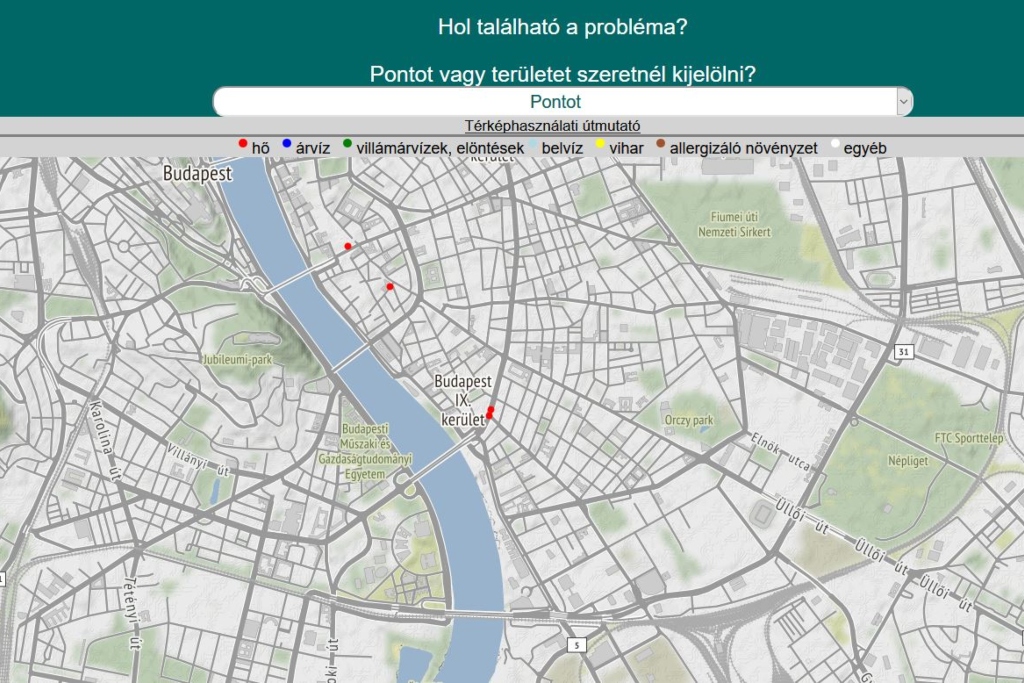Click the white egyéb legend dot

[835, 143]
